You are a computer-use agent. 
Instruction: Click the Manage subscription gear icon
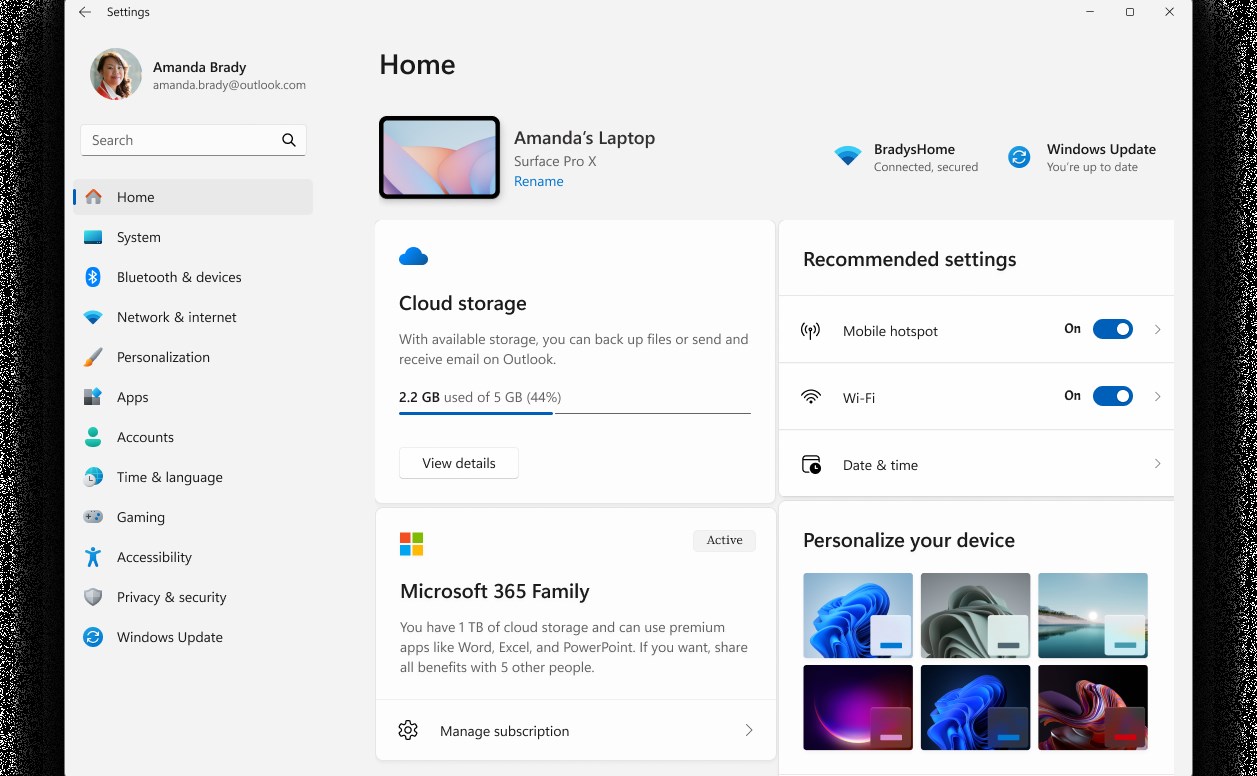click(408, 730)
